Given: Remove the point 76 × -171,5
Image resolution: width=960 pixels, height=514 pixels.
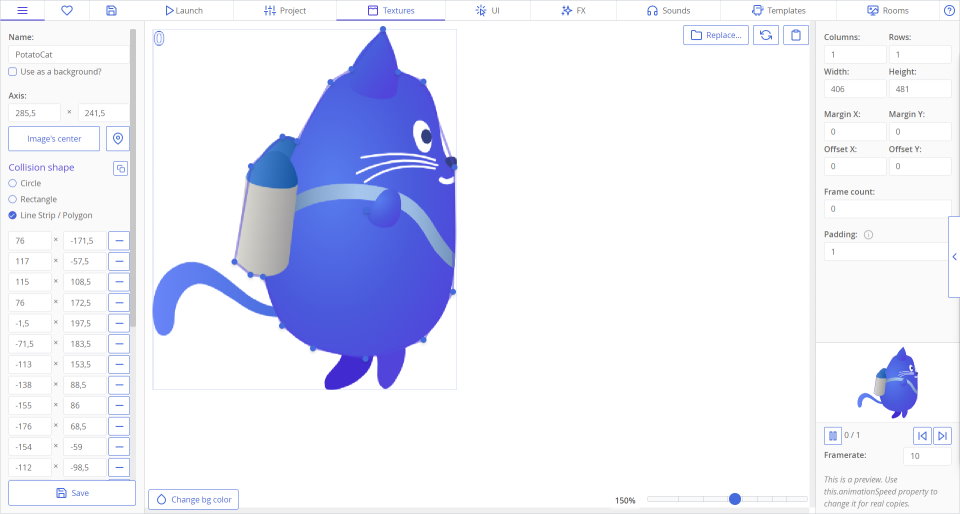Looking at the screenshot, I should pyautogui.click(x=119, y=240).
